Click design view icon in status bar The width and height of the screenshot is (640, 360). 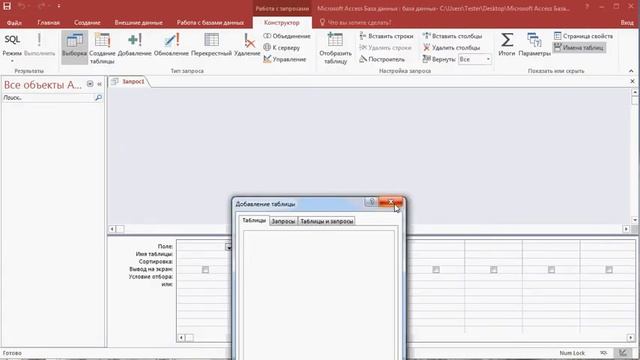click(622, 353)
